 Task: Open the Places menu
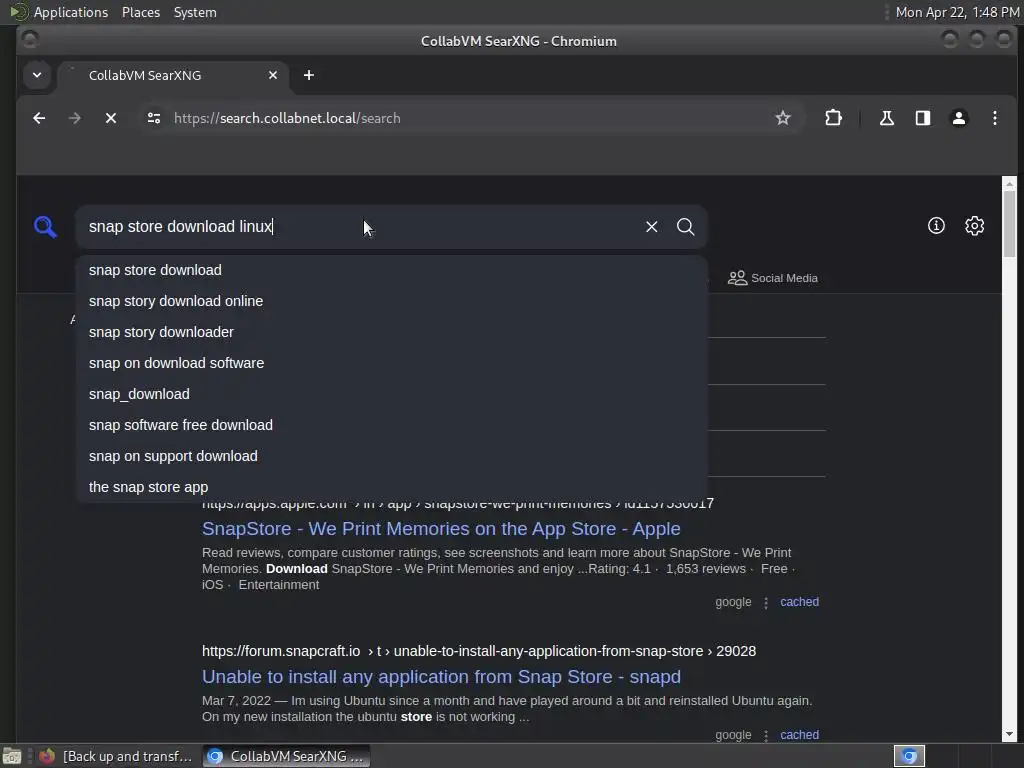point(141,12)
